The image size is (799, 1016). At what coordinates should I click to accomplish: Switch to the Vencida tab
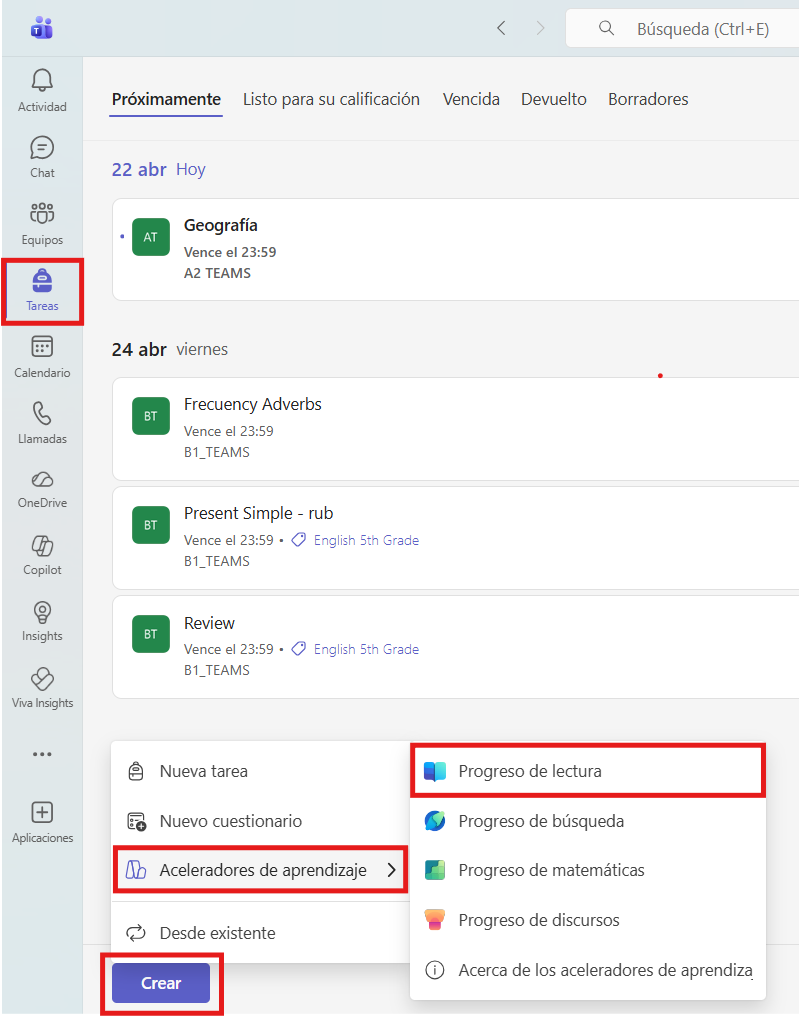click(471, 99)
